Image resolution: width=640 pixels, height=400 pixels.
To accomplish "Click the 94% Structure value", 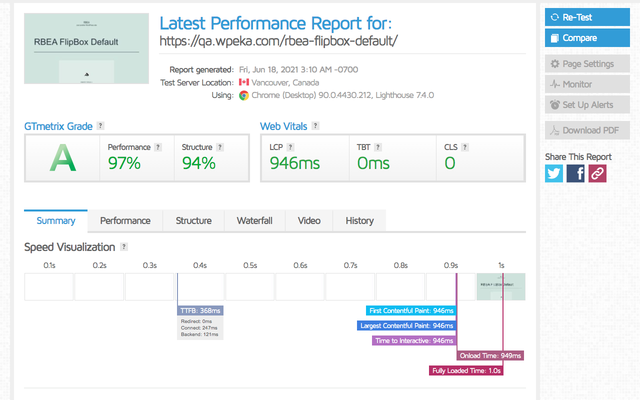I will 199,163.
